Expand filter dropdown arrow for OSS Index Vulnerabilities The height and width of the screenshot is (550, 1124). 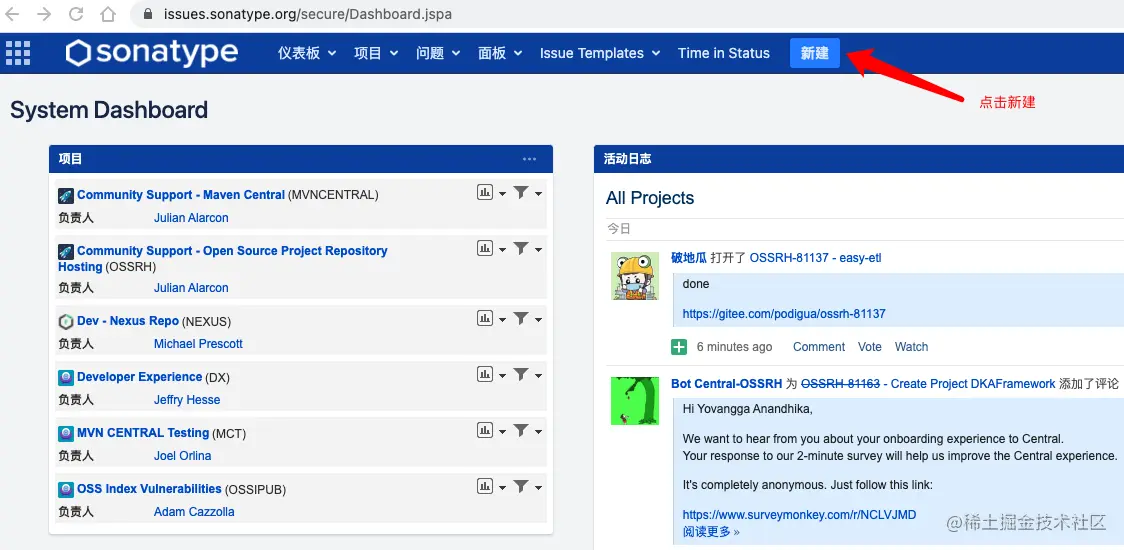538,488
